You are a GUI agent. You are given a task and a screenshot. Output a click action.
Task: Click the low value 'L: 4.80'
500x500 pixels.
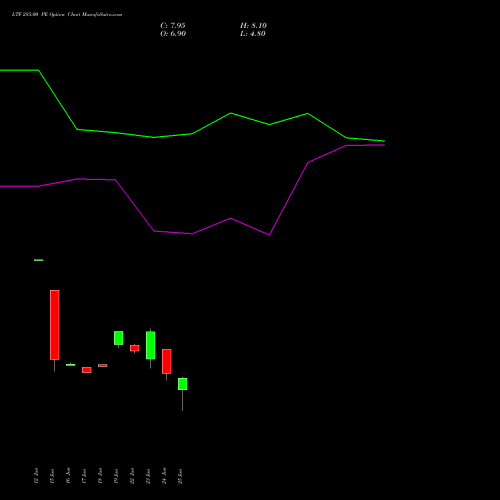253,34
